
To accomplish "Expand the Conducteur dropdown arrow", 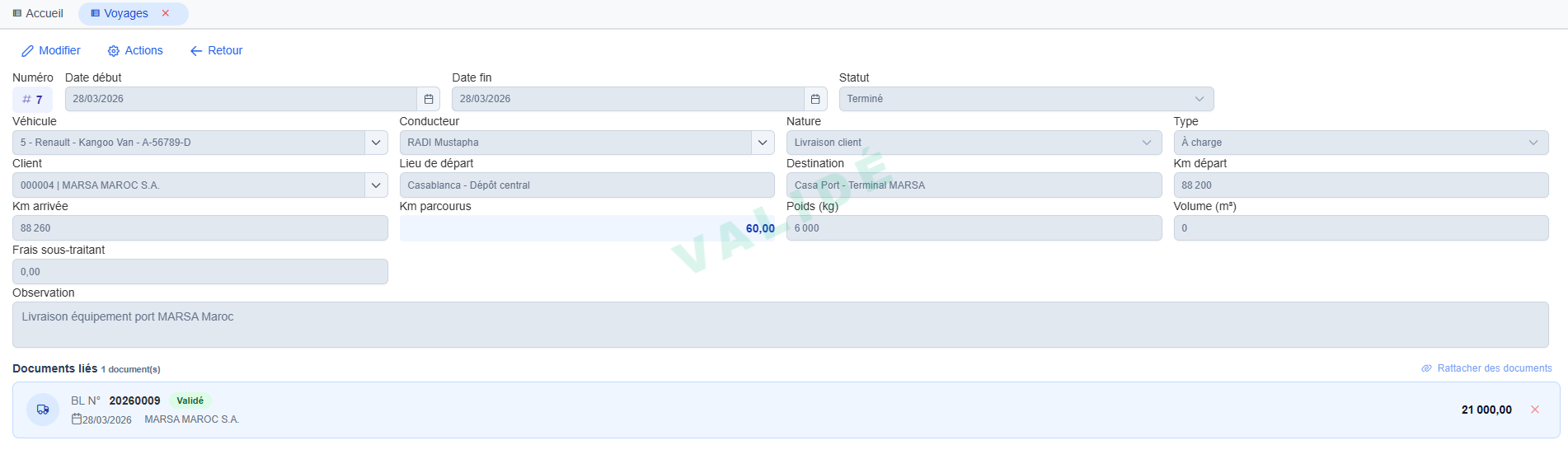I will point(763,143).
